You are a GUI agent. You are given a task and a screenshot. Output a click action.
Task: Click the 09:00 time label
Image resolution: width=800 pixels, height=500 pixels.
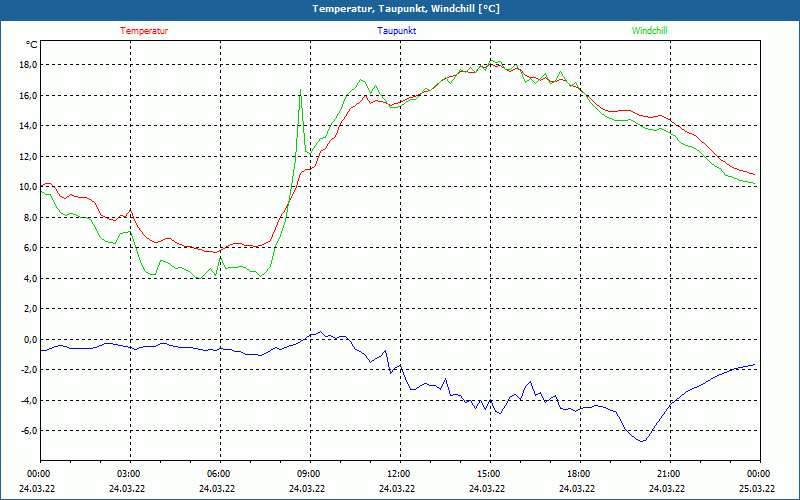[x=310, y=474]
